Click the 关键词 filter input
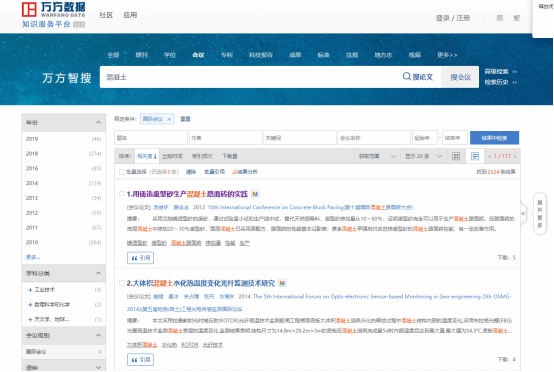 tap(300, 138)
